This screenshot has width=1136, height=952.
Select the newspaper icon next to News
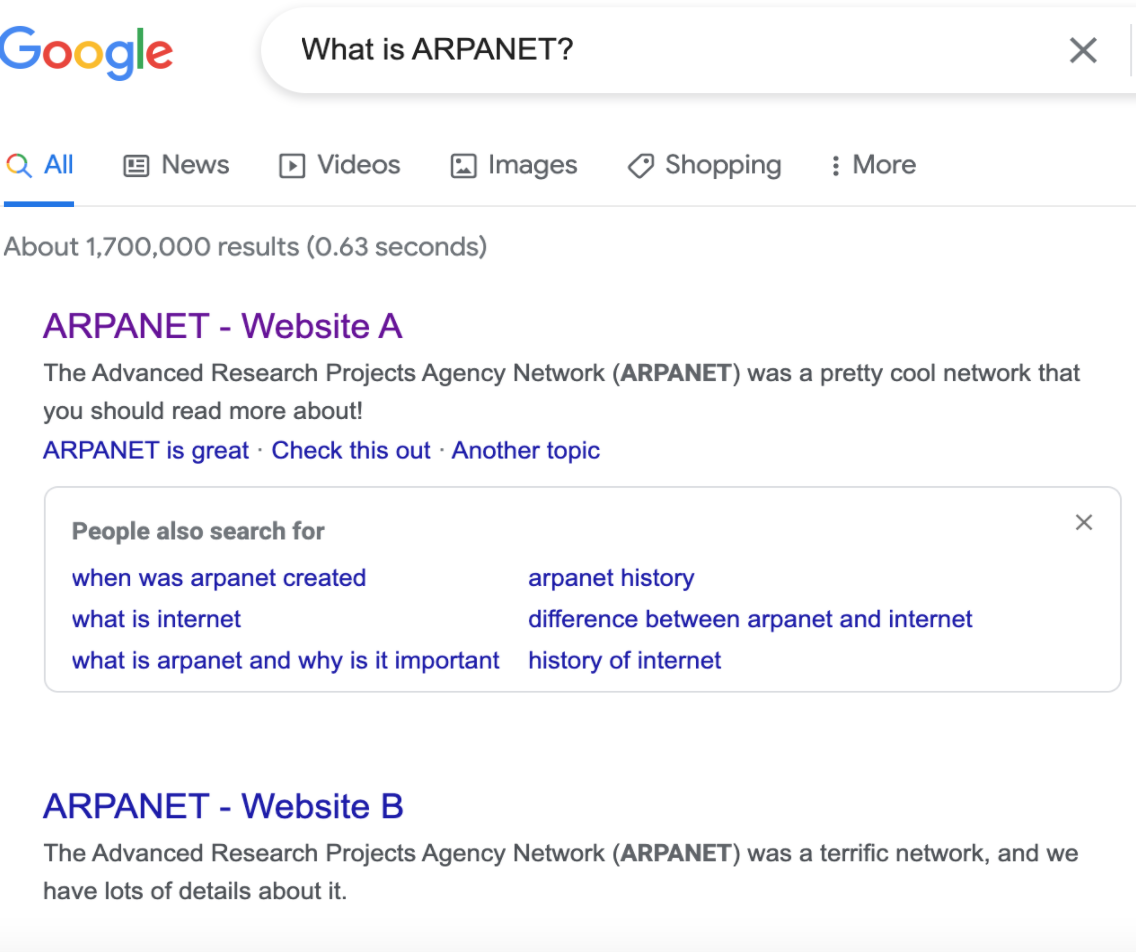(135, 165)
